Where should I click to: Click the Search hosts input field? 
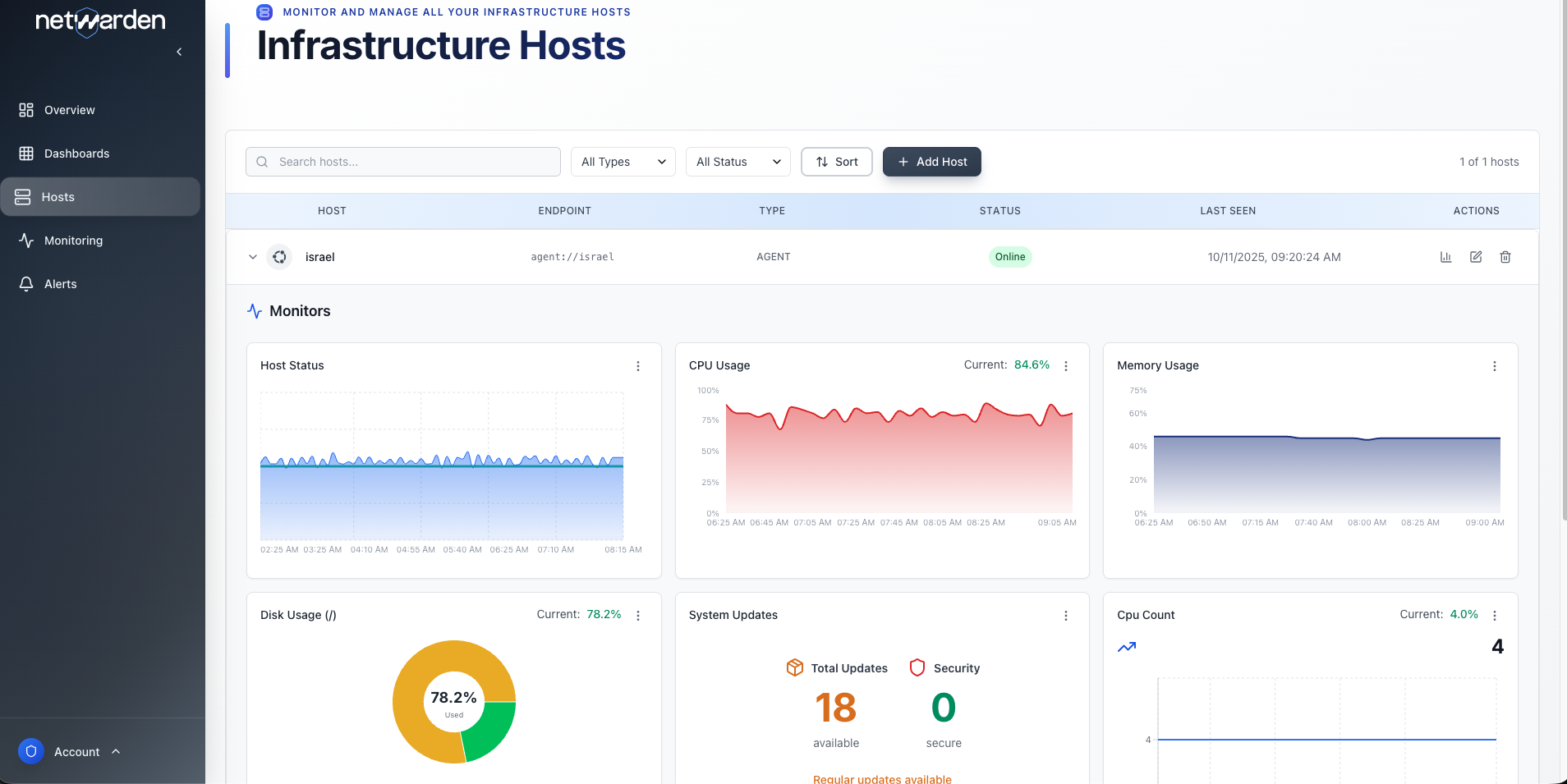[403, 162]
